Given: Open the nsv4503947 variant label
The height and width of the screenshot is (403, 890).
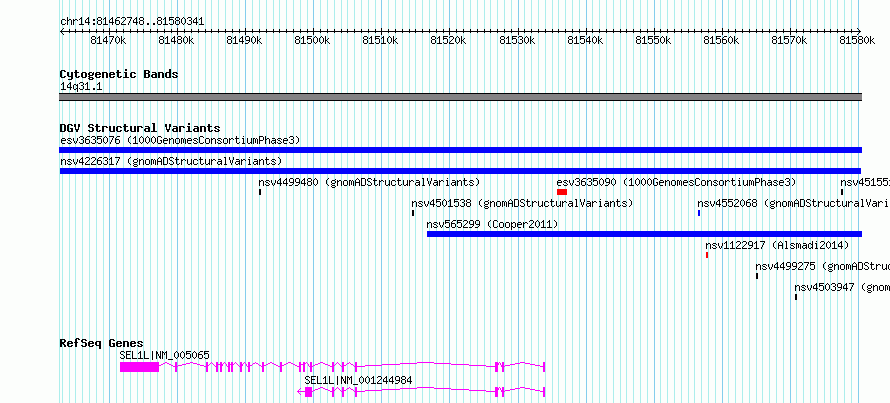Looking at the screenshot, I should click(x=842, y=287).
